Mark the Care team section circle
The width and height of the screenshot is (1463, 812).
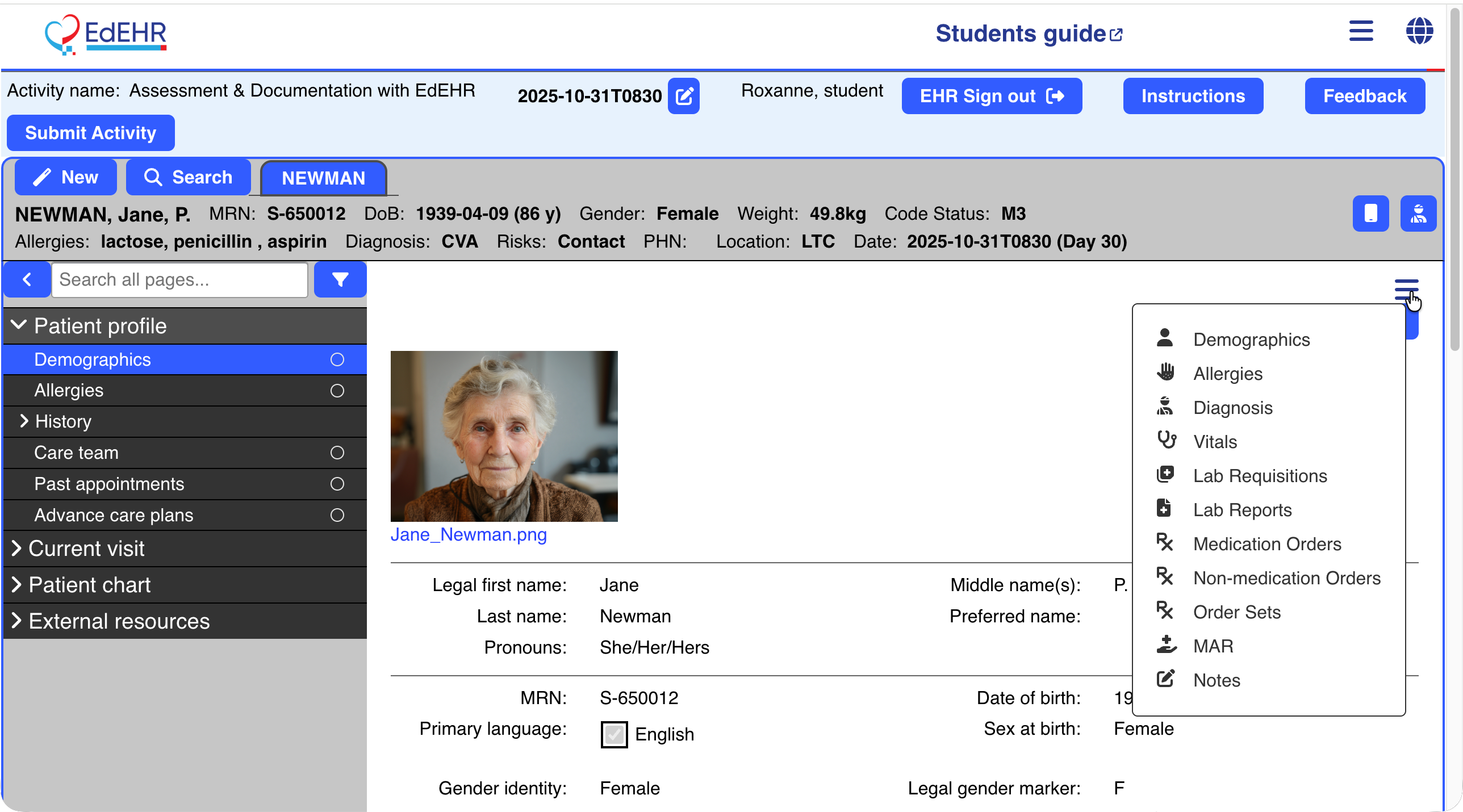[x=337, y=453]
